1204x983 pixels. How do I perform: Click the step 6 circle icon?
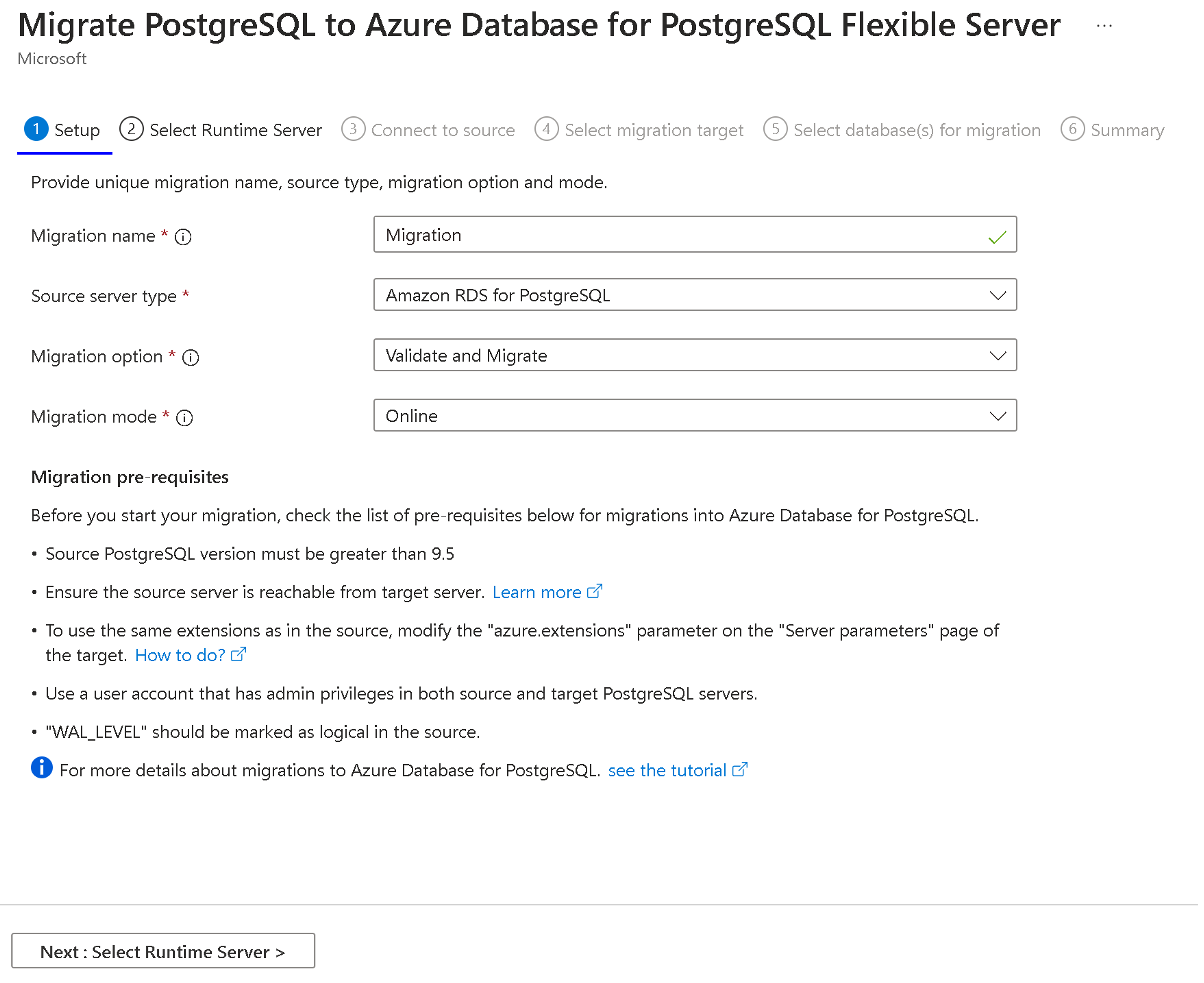pyautogui.click(x=1072, y=129)
